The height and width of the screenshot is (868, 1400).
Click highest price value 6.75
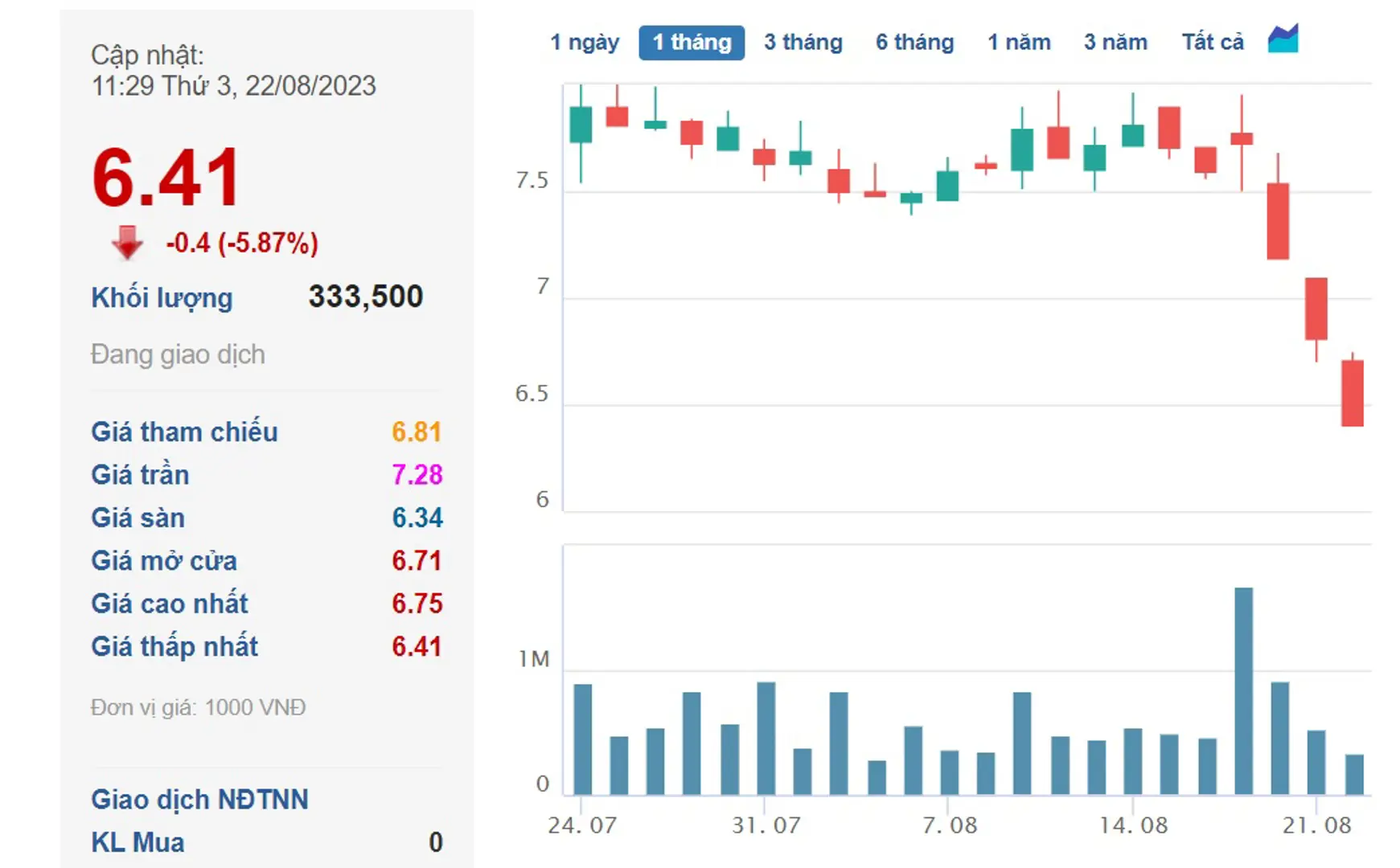[417, 604]
